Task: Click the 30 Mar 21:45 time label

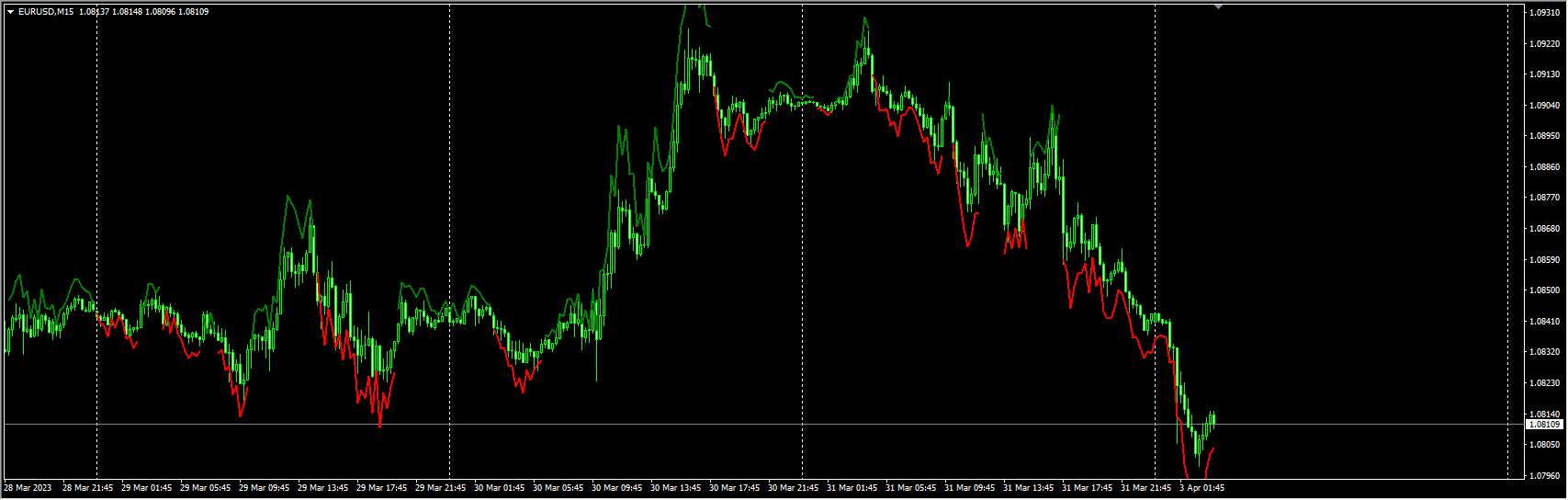Action: coord(794,488)
